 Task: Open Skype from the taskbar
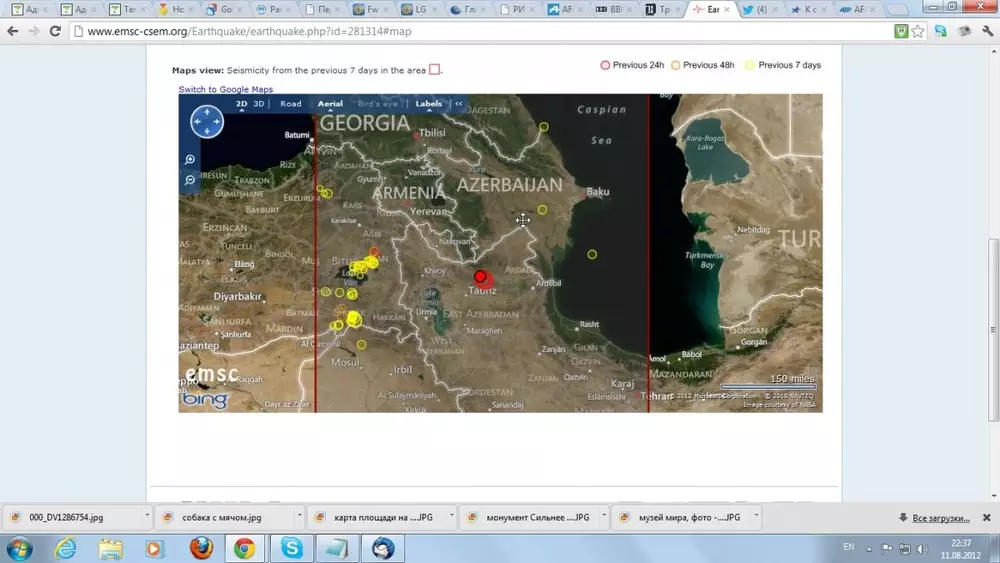click(x=291, y=548)
